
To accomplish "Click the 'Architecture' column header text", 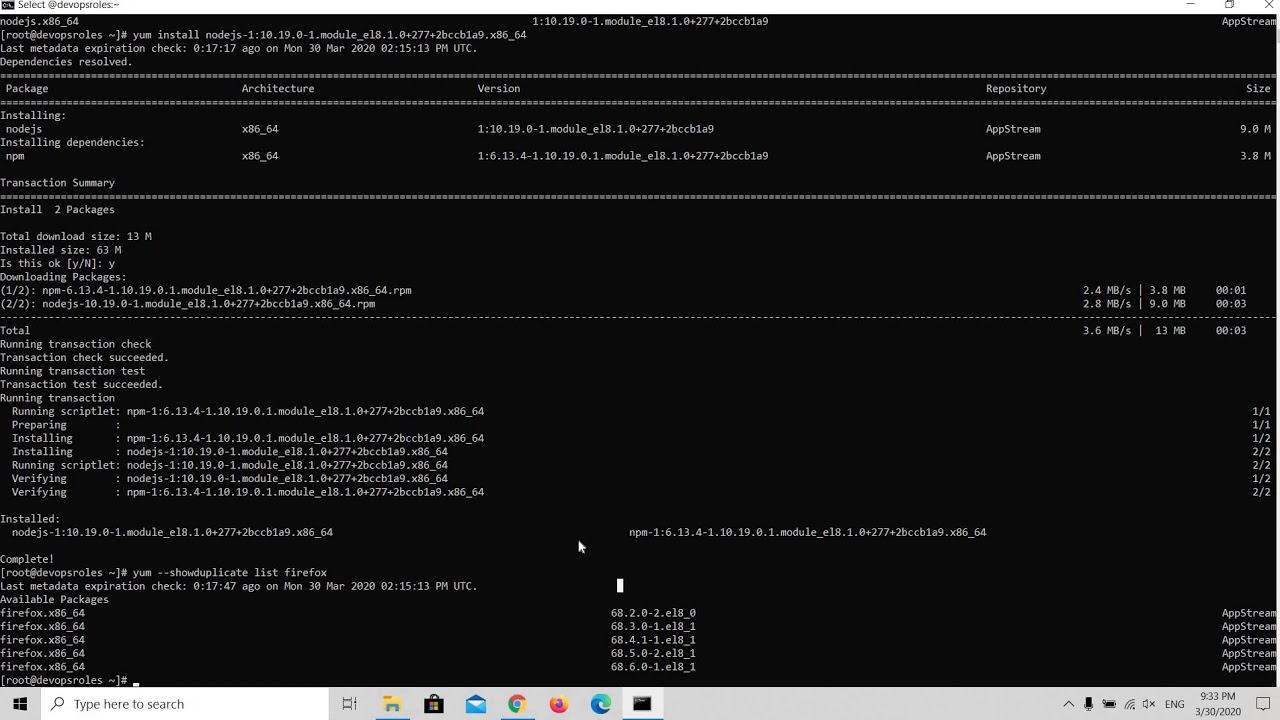I will 278,89.
